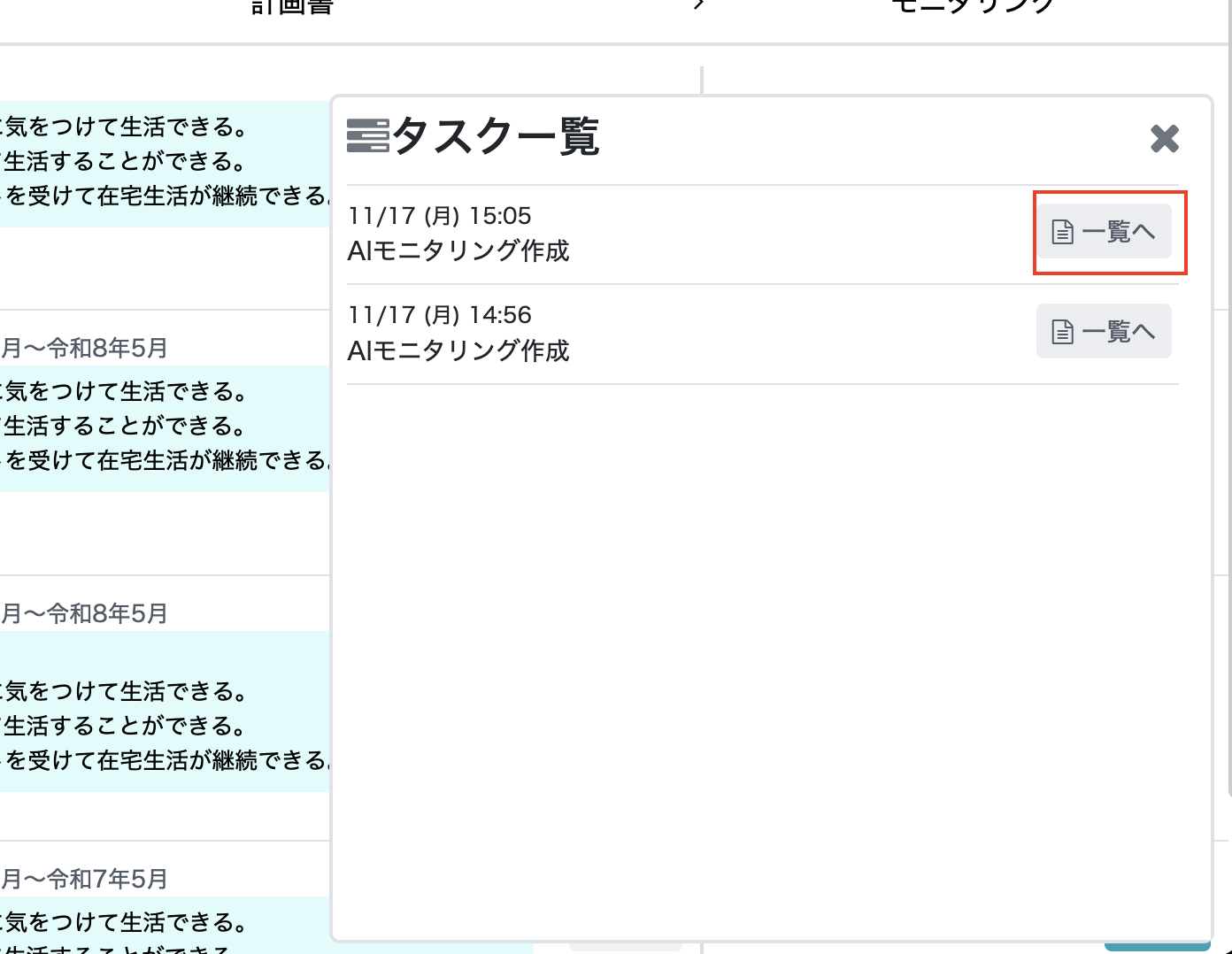The image size is (1232, 954).
Task: Click the page icon inside the upper 一覧へ button
Action: (x=1061, y=231)
